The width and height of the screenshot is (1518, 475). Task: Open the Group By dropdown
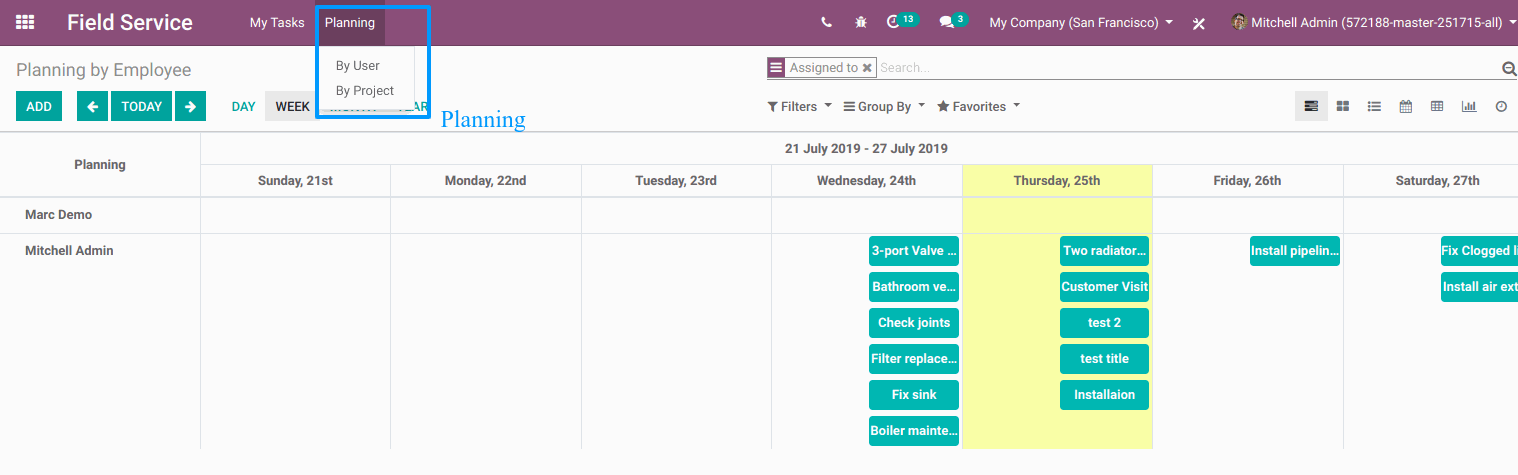884,106
